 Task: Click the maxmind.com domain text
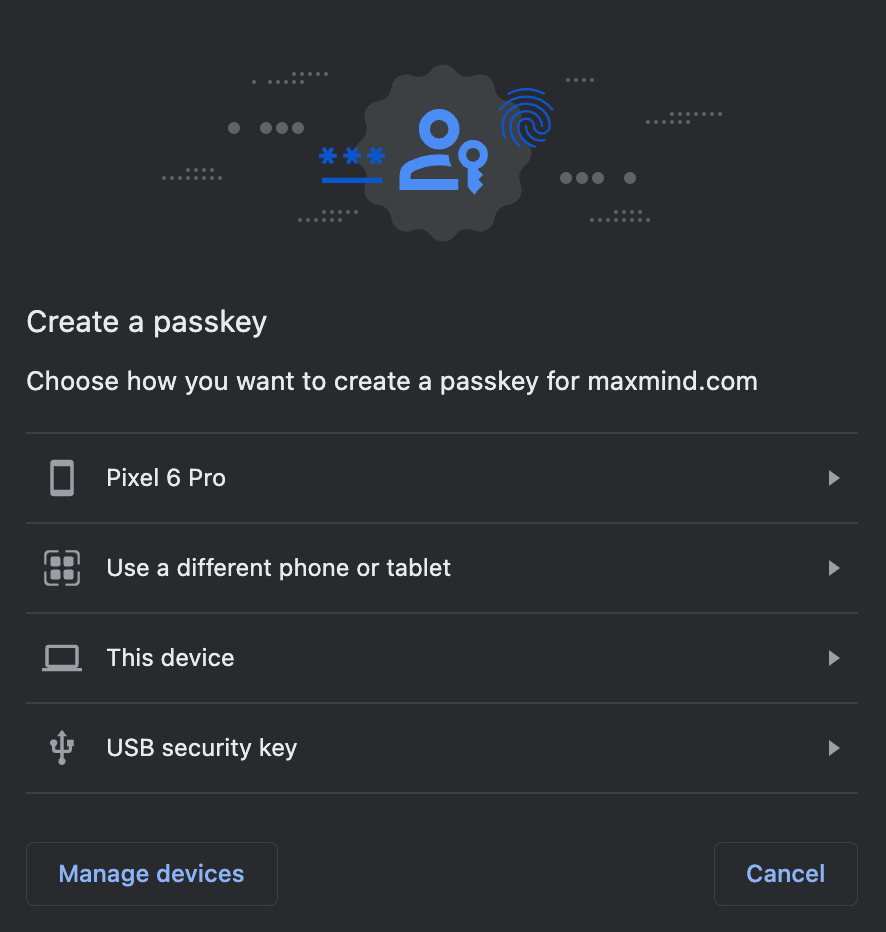pos(672,381)
